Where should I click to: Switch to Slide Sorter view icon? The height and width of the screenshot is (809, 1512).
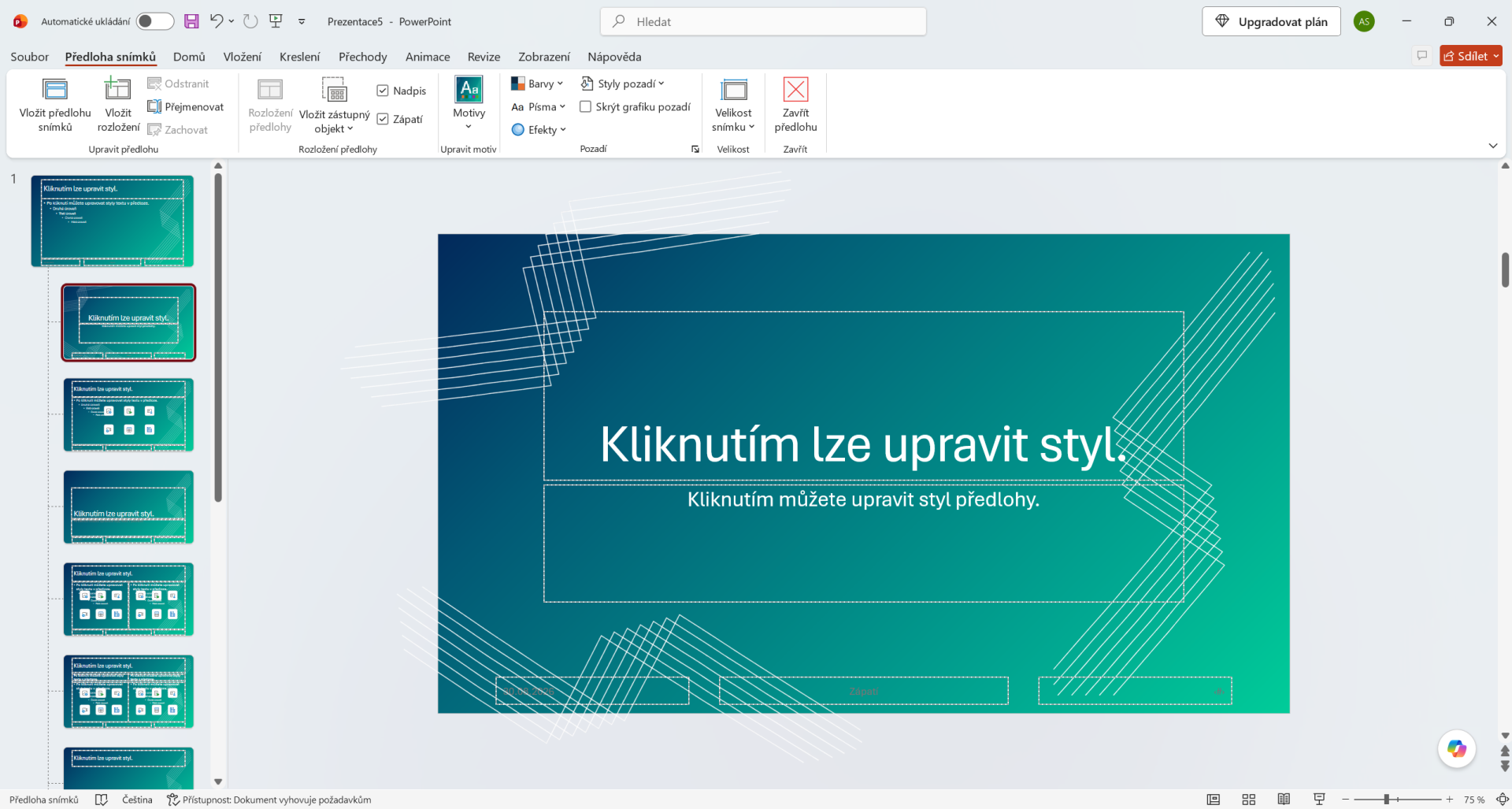[x=1248, y=800]
